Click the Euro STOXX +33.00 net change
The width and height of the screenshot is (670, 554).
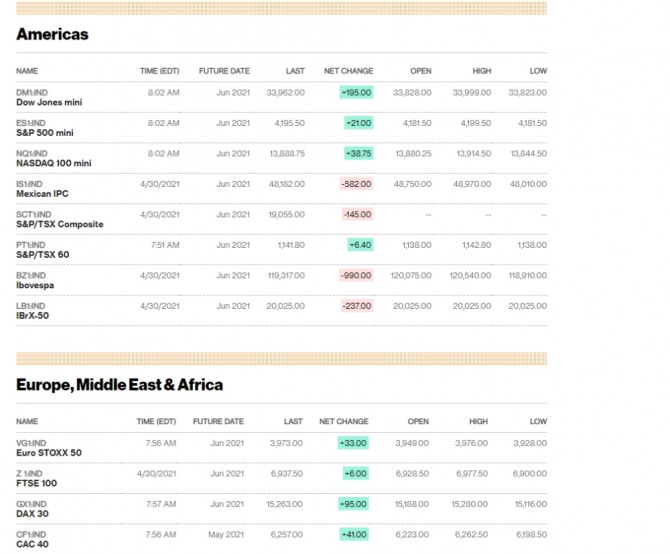click(353, 443)
